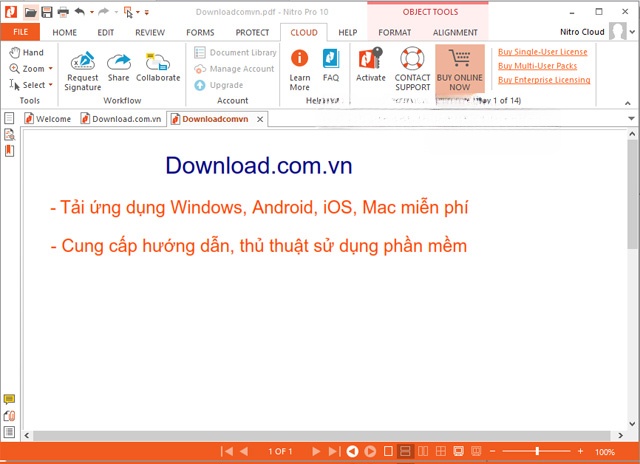Open the Nitro Cloud account dropdown
The width and height of the screenshot is (640, 464).
632,32
